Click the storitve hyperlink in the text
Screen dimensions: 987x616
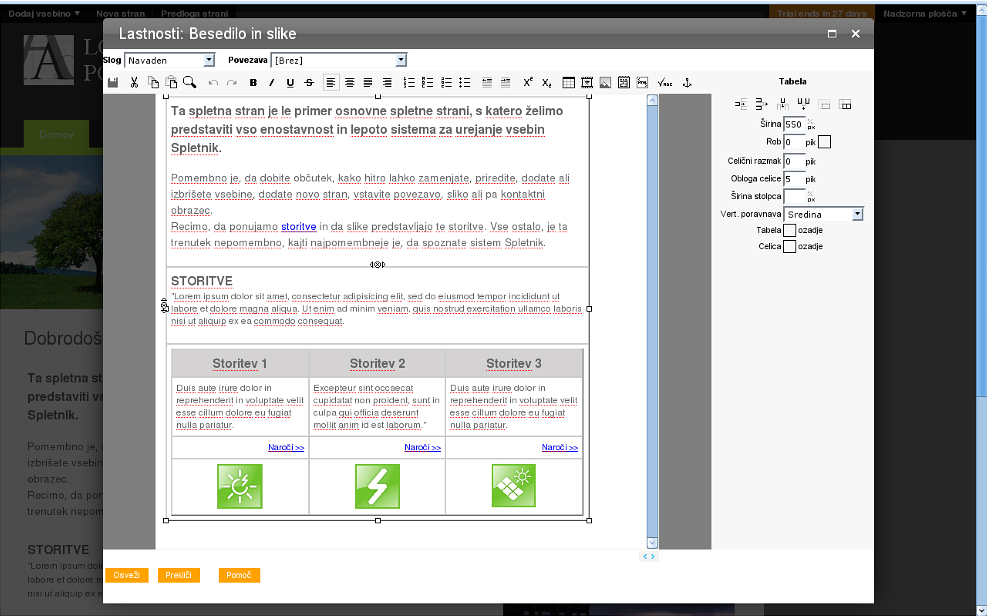point(298,227)
